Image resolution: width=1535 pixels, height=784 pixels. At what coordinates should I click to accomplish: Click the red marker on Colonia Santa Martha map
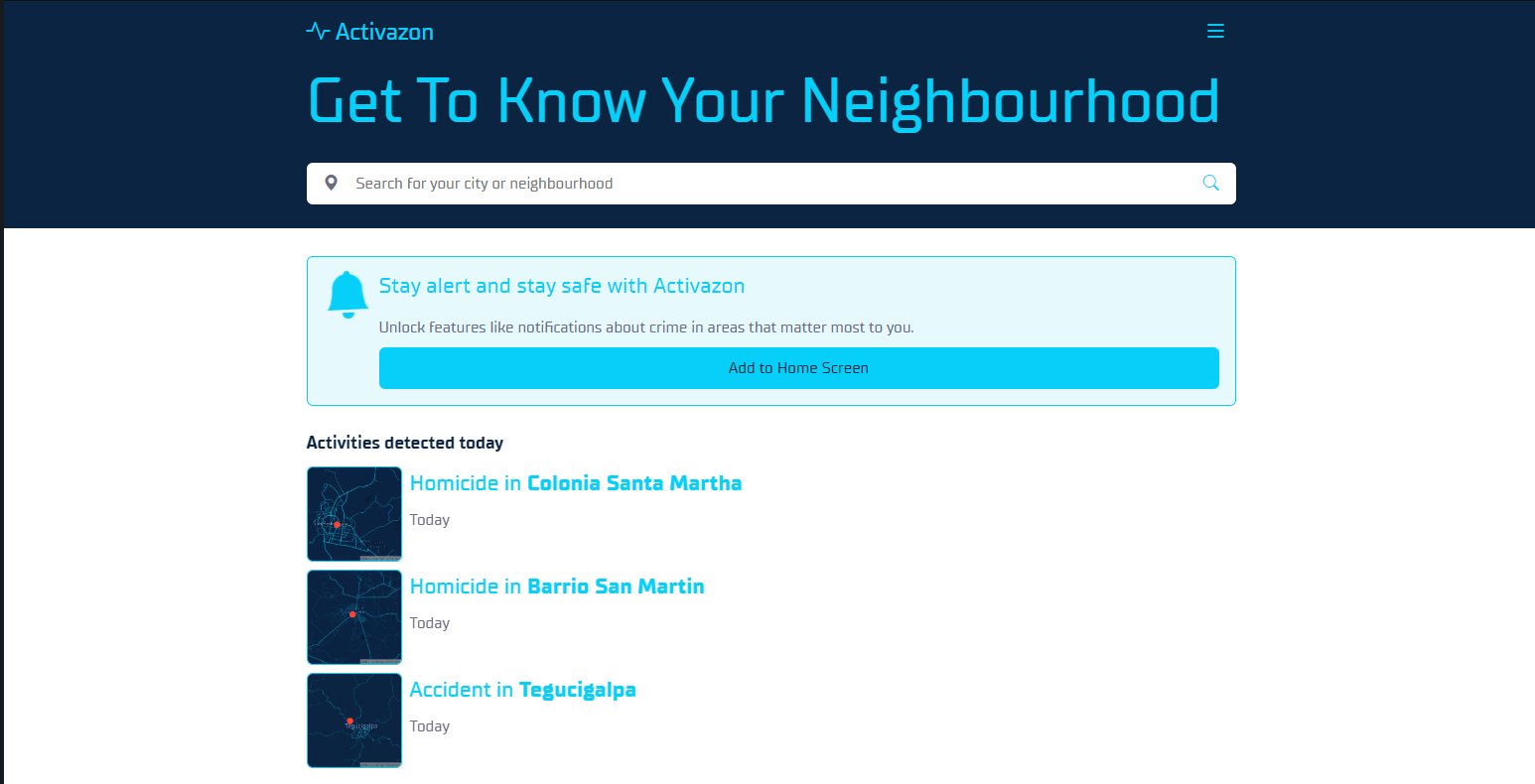337,524
